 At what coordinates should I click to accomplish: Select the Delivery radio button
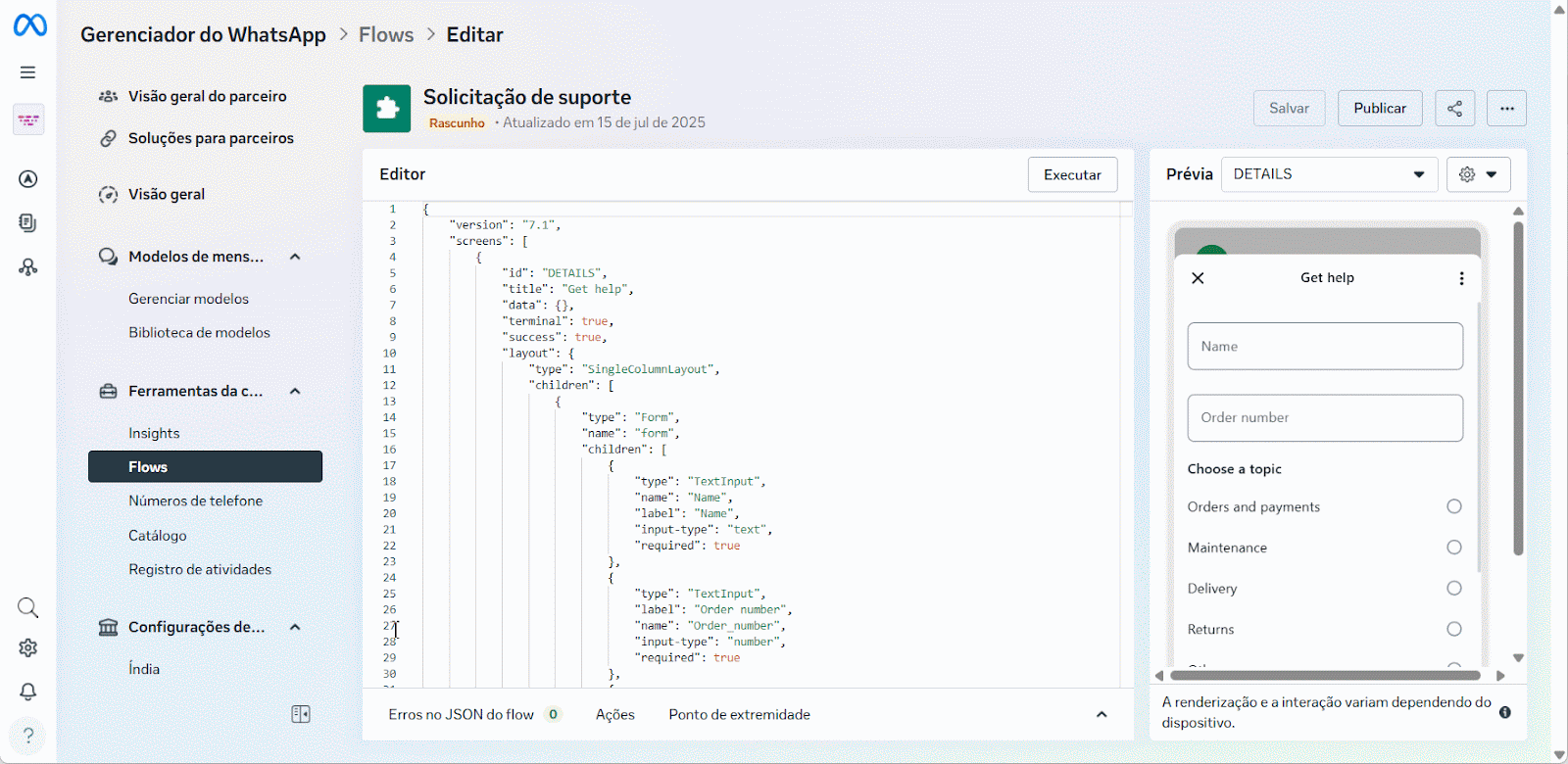pos(1454,589)
